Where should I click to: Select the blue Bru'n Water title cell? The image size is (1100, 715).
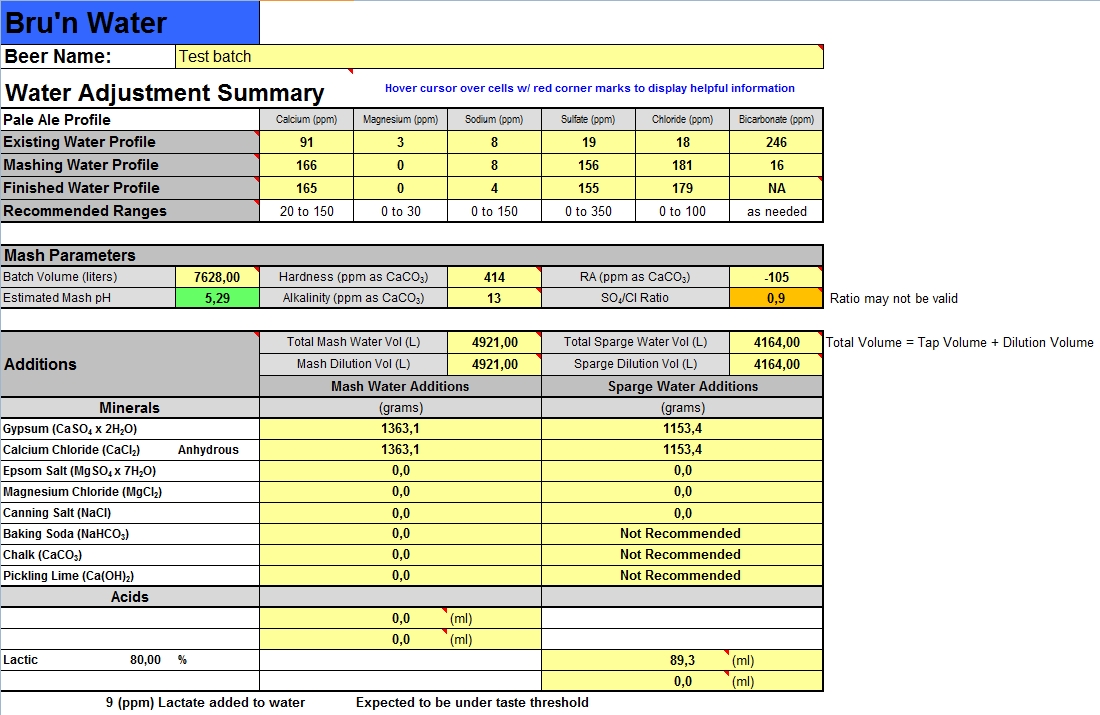(x=130, y=23)
